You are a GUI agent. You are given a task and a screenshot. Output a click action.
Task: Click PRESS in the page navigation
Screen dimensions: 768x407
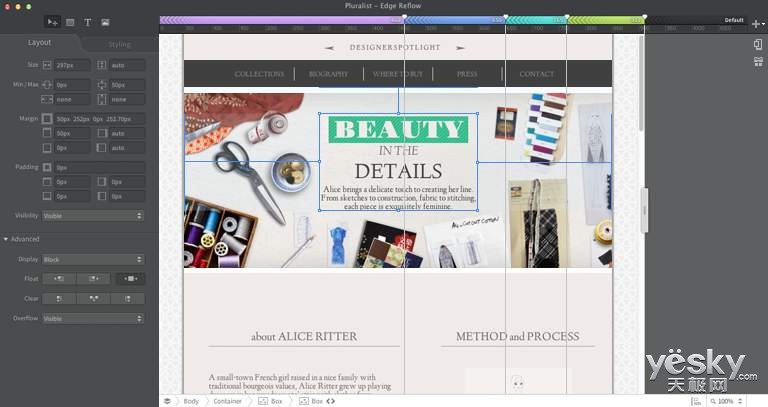click(x=467, y=74)
